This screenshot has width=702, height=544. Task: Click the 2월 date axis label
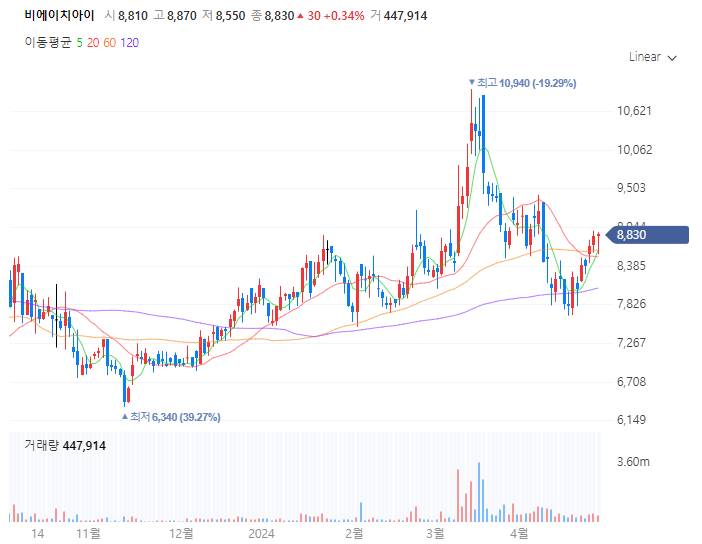355,533
